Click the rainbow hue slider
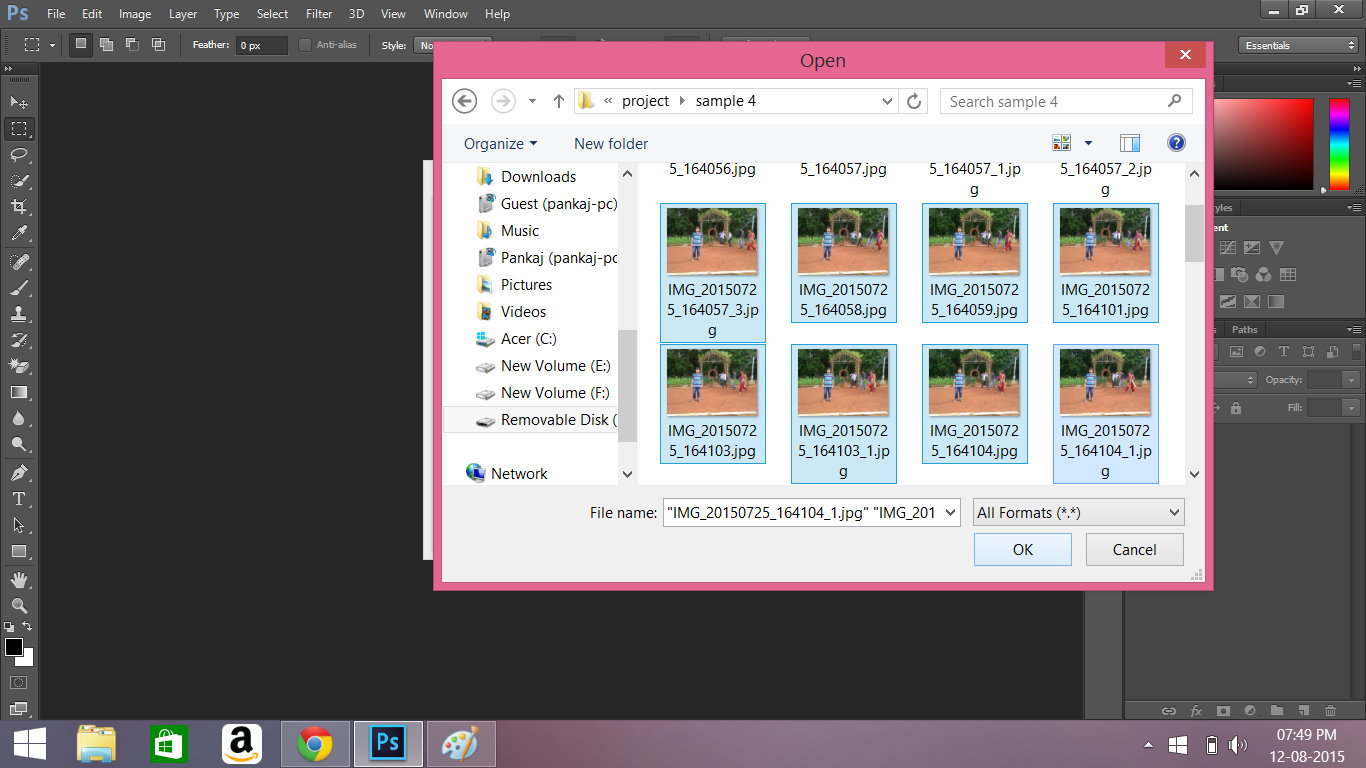The width and height of the screenshot is (1366, 768). click(1338, 145)
